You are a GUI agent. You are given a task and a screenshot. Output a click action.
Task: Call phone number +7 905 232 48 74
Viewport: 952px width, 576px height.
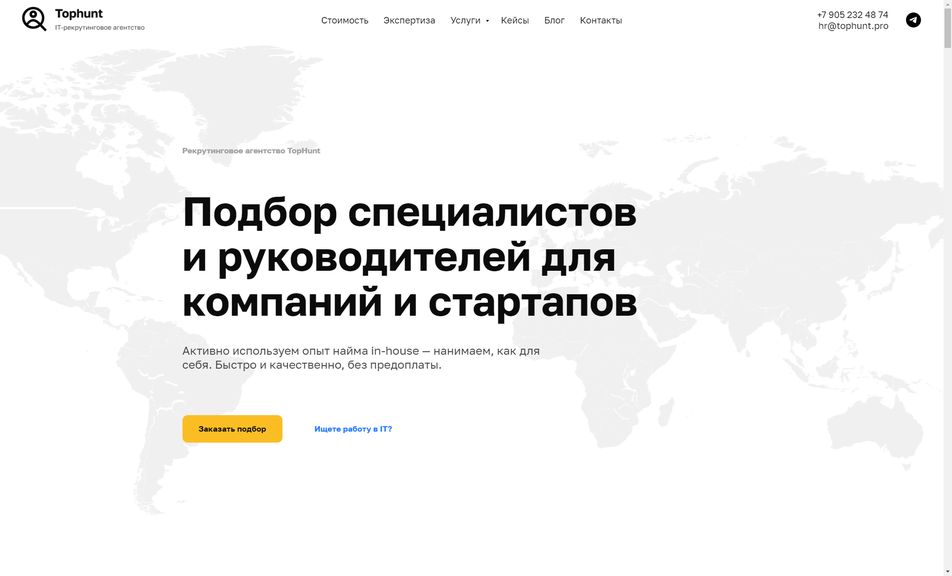pos(852,15)
